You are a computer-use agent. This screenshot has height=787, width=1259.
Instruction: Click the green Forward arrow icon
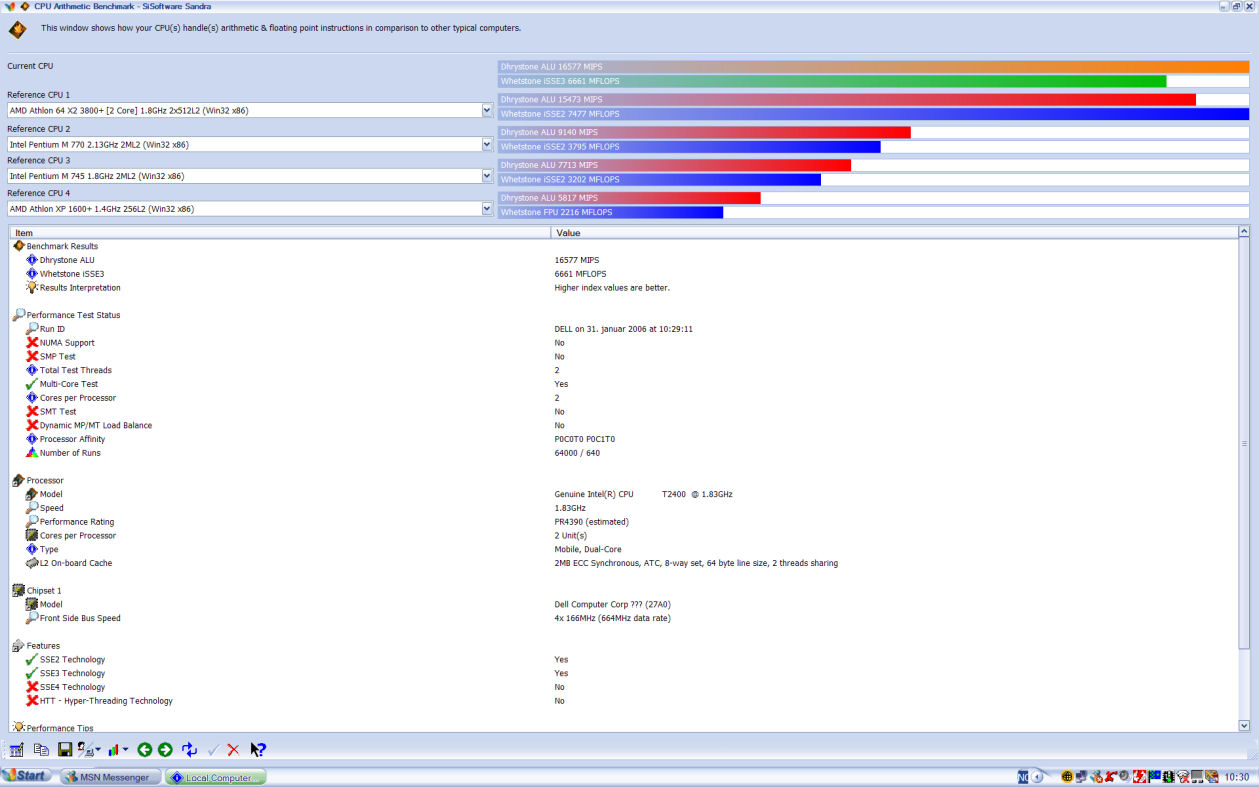pyautogui.click(x=165, y=749)
